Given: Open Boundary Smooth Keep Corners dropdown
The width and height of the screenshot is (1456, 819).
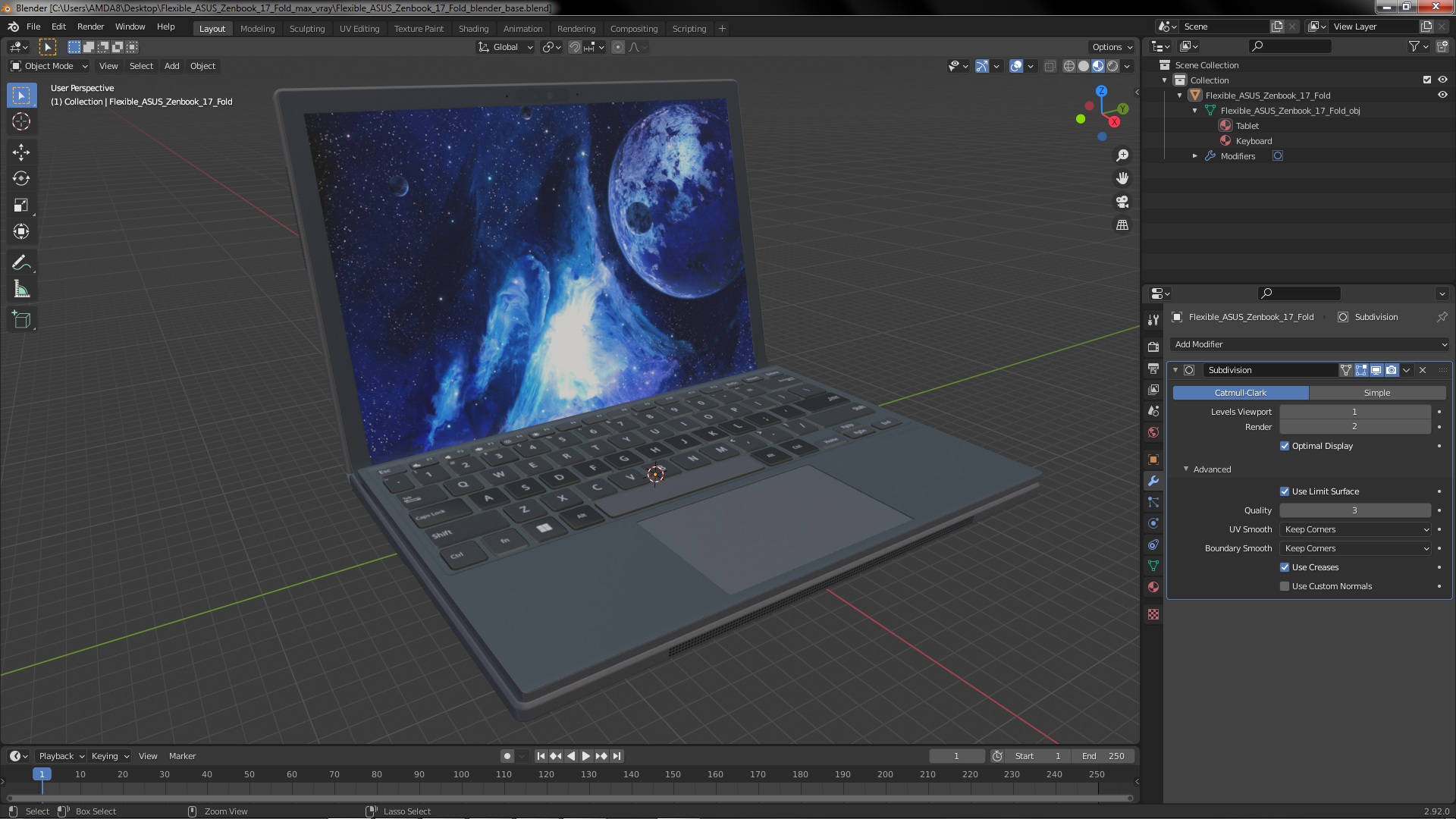Looking at the screenshot, I should tap(1355, 548).
